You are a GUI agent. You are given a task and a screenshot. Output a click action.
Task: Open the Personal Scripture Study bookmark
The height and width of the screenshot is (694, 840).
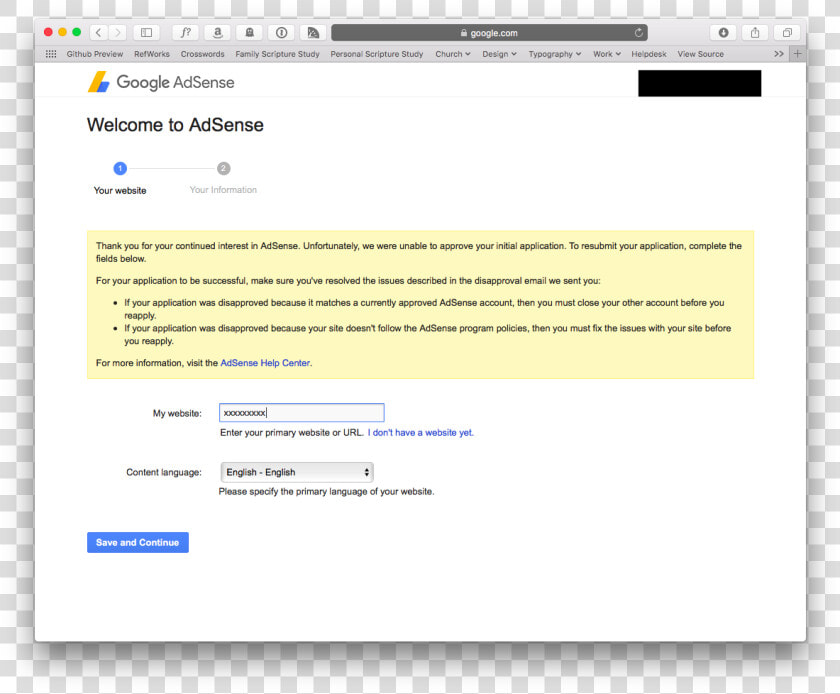pos(377,54)
